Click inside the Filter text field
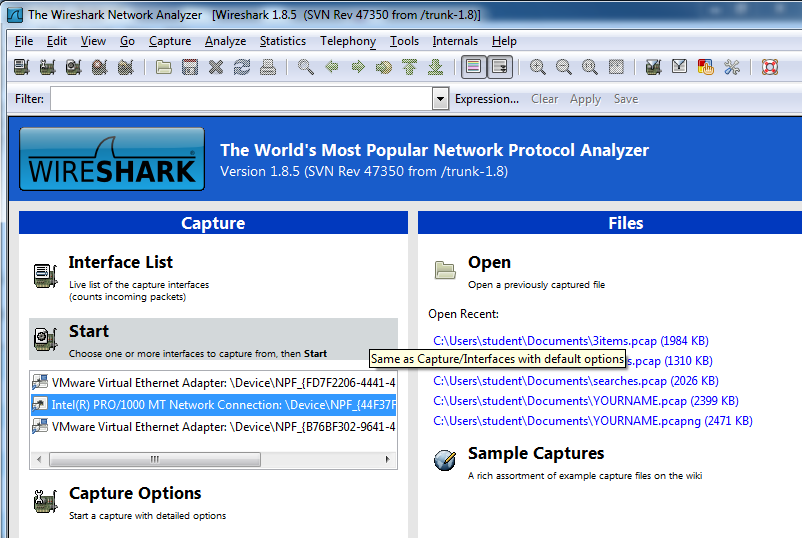Viewport: 802px width, 538px height. point(241,99)
